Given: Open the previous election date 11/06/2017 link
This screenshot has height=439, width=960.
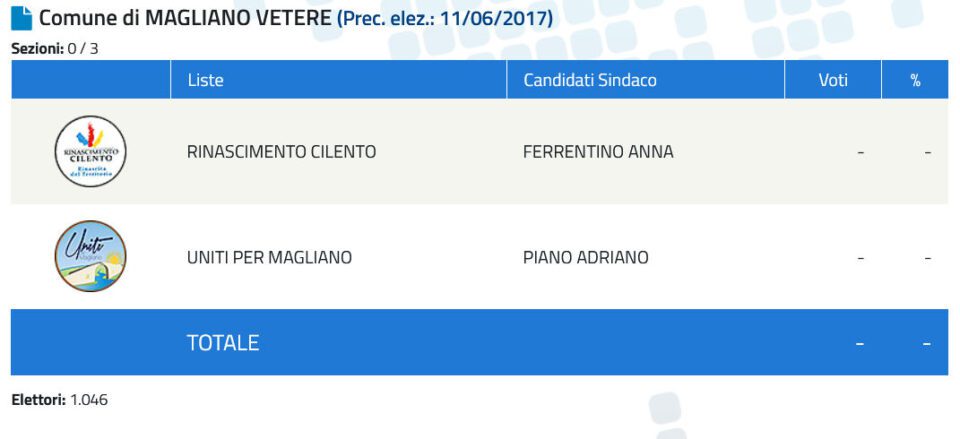Looking at the screenshot, I should (x=444, y=18).
